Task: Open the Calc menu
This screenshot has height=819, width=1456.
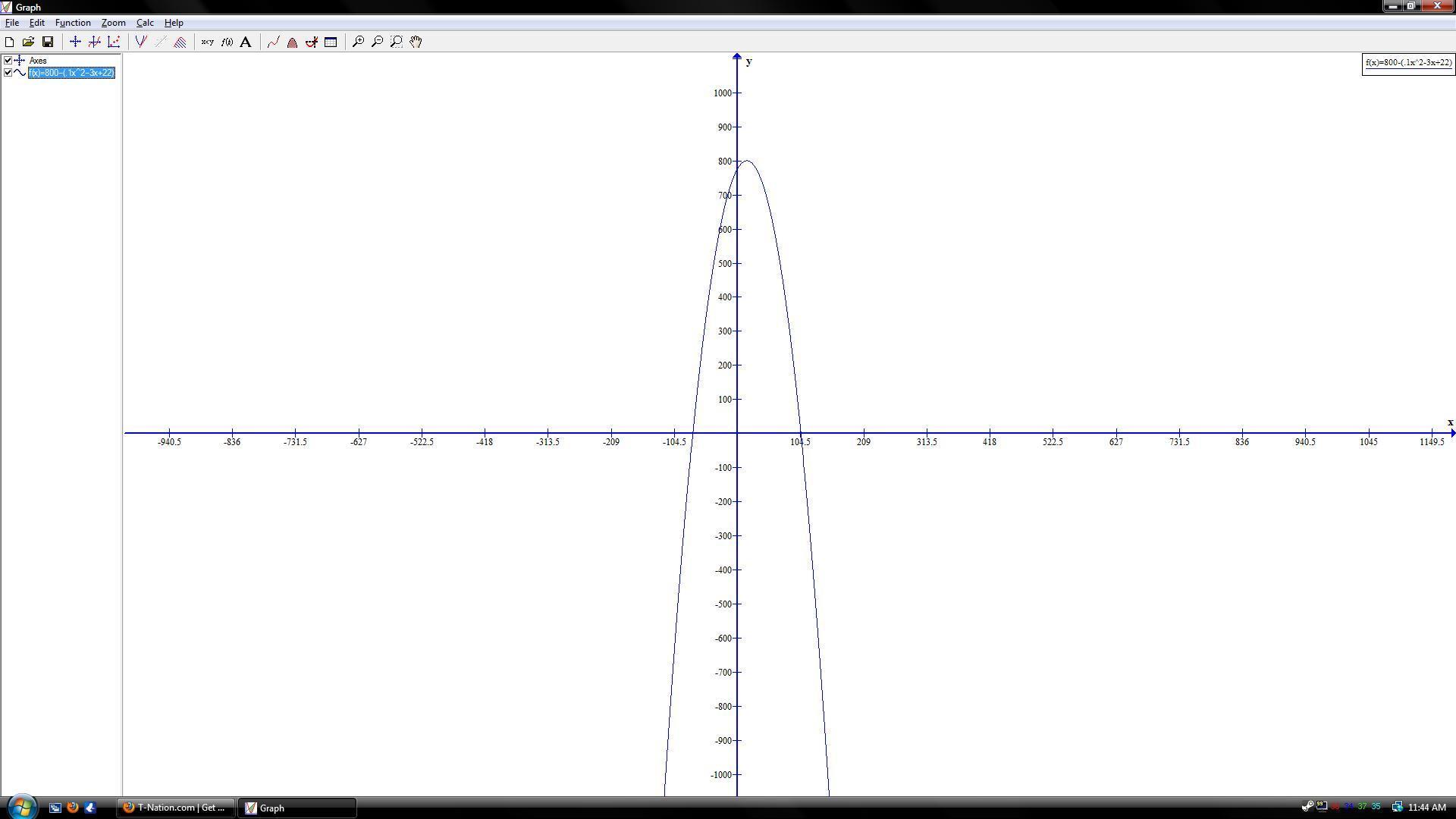Action: point(144,23)
